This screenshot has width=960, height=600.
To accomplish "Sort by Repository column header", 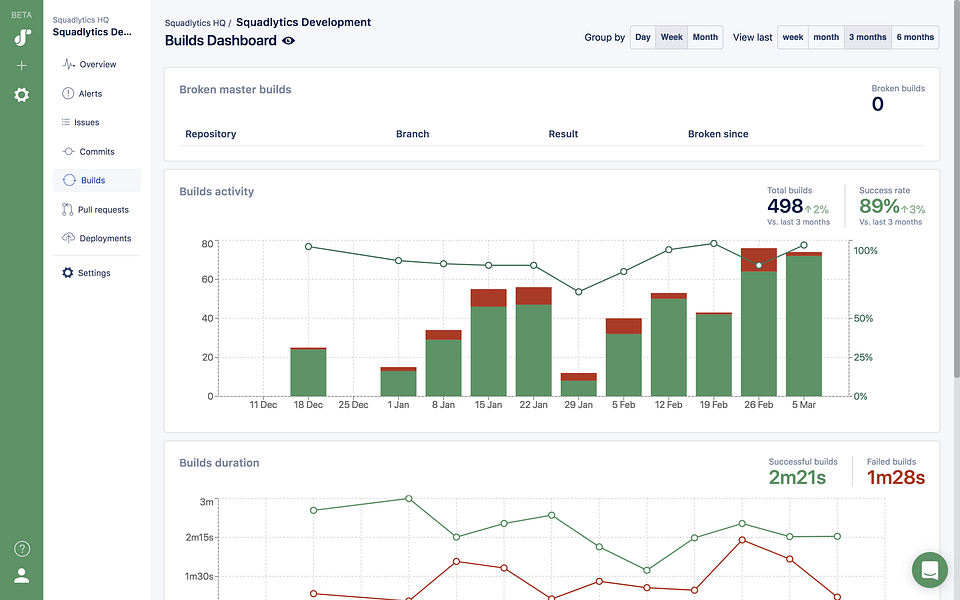I will [x=211, y=134].
